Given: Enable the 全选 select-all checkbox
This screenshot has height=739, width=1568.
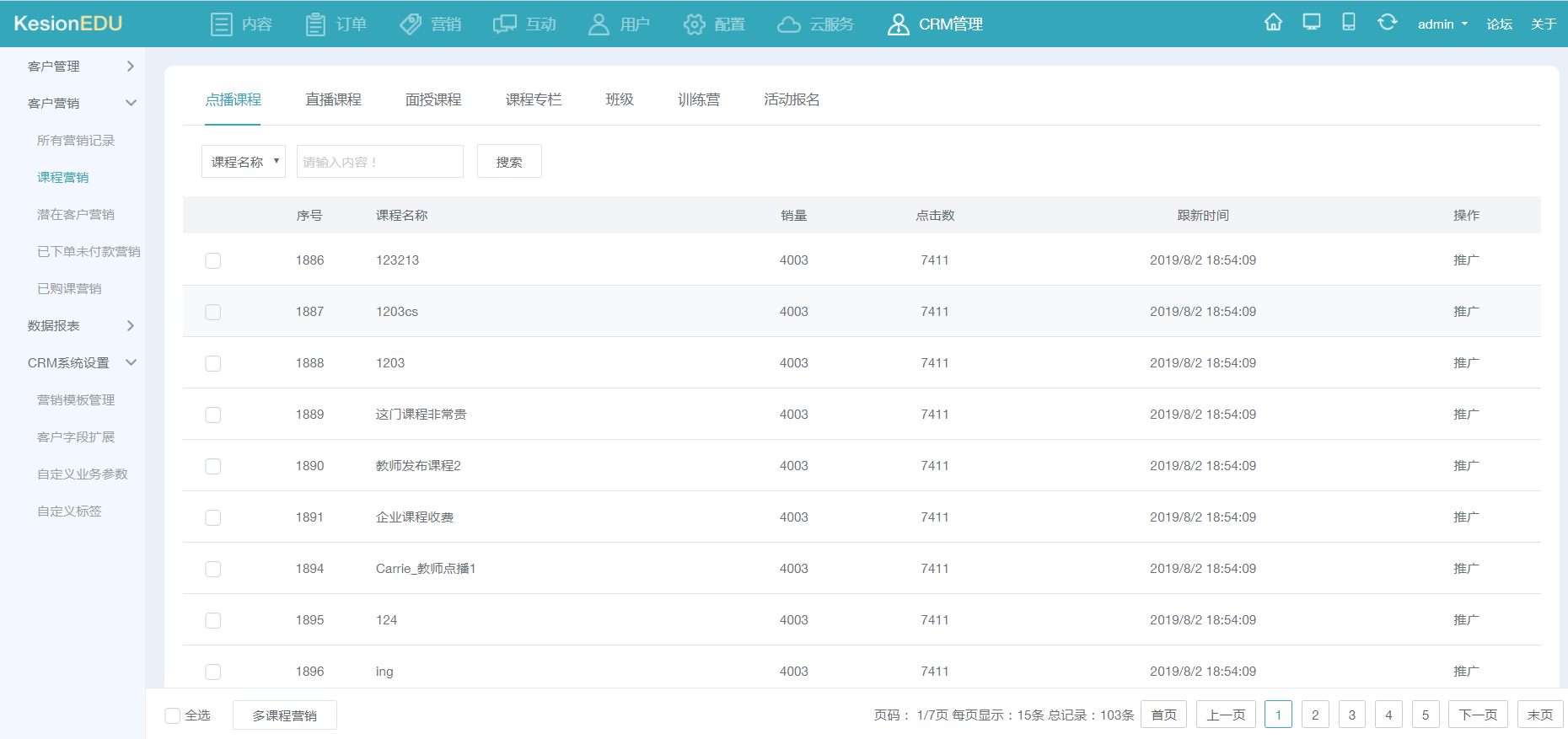Looking at the screenshot, I should click(173, 715).
